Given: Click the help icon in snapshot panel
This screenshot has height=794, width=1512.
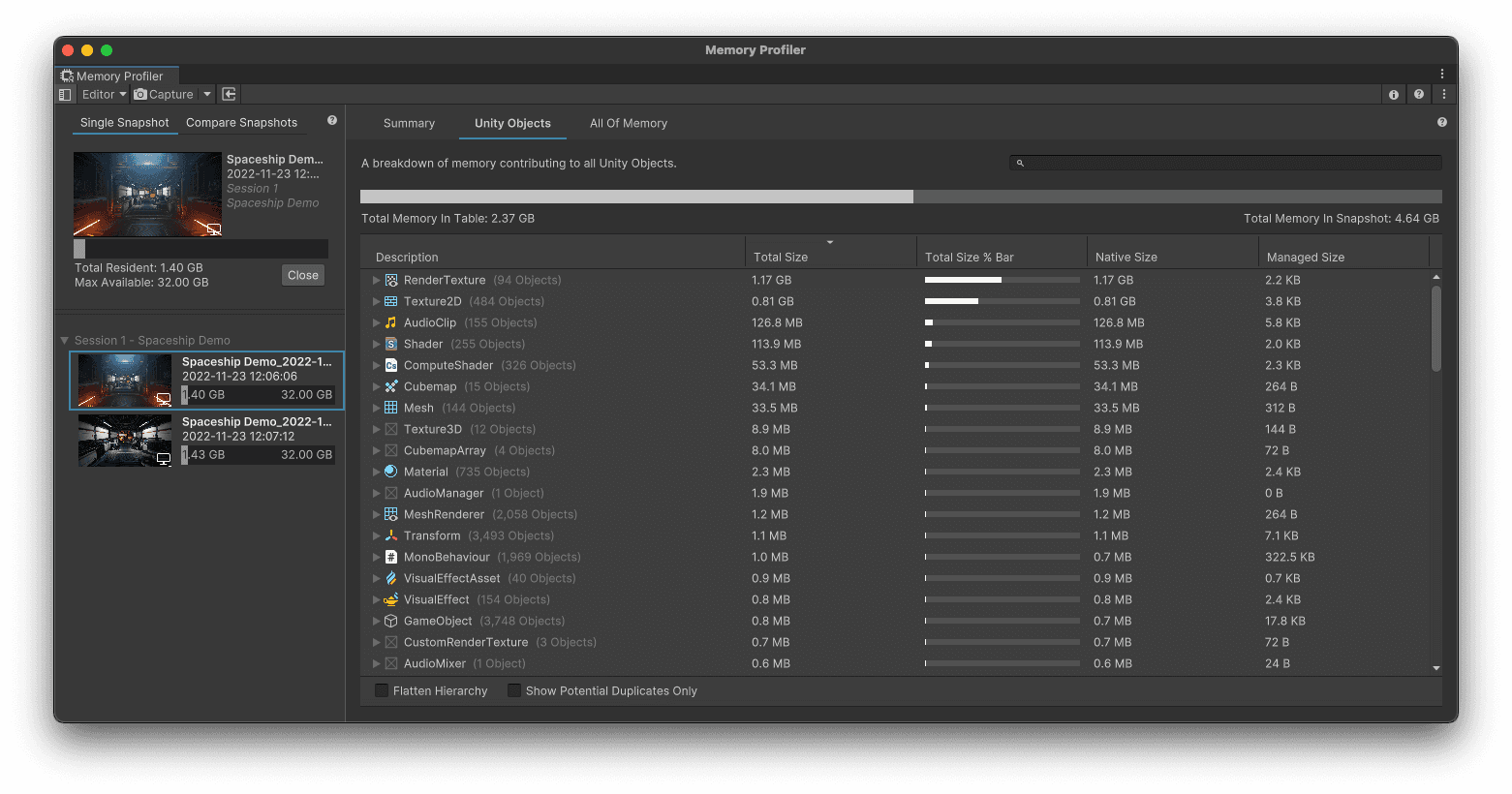Looking at the screenshot, I should pos(332,120).
